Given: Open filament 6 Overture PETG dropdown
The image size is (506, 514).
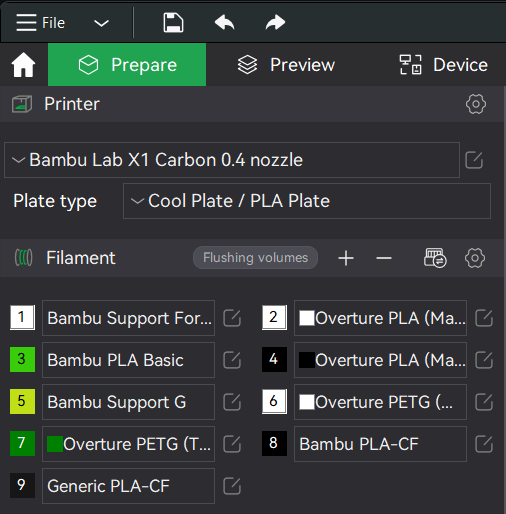Looking at the screenshot, I should tap(380, 402).
